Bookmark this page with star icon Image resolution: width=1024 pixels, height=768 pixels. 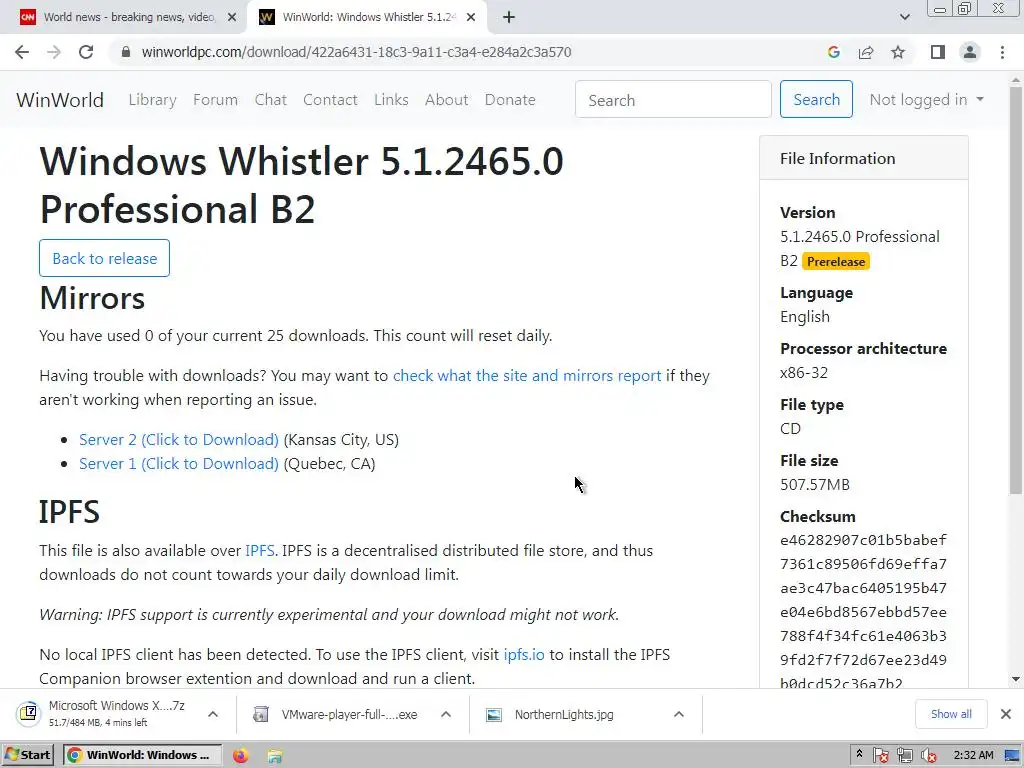pyautogui.click(x=898, y=52)
